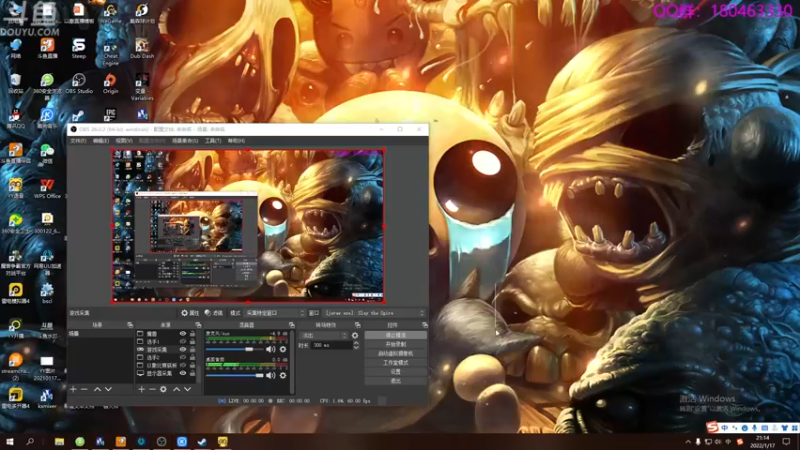Mute the microphone channel speaker icon

(270, 349)
